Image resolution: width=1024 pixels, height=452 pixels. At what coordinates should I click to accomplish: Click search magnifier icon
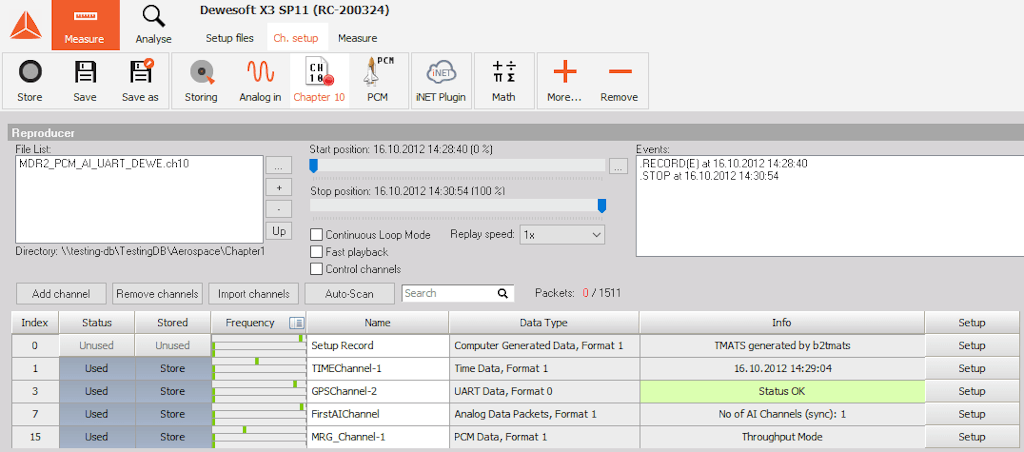tap(503, 293)
